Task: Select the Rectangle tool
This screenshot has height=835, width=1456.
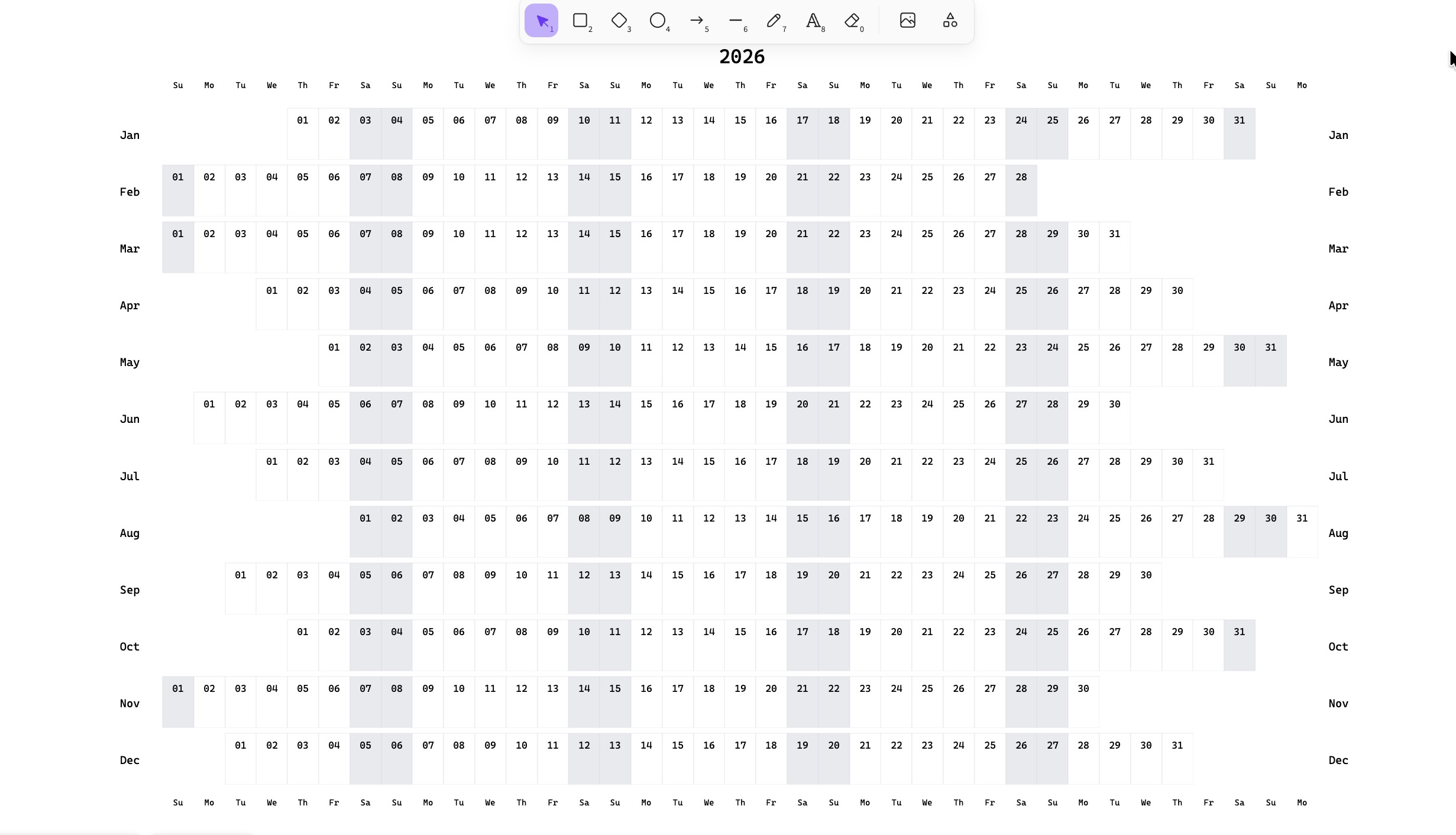Action: 580,21
